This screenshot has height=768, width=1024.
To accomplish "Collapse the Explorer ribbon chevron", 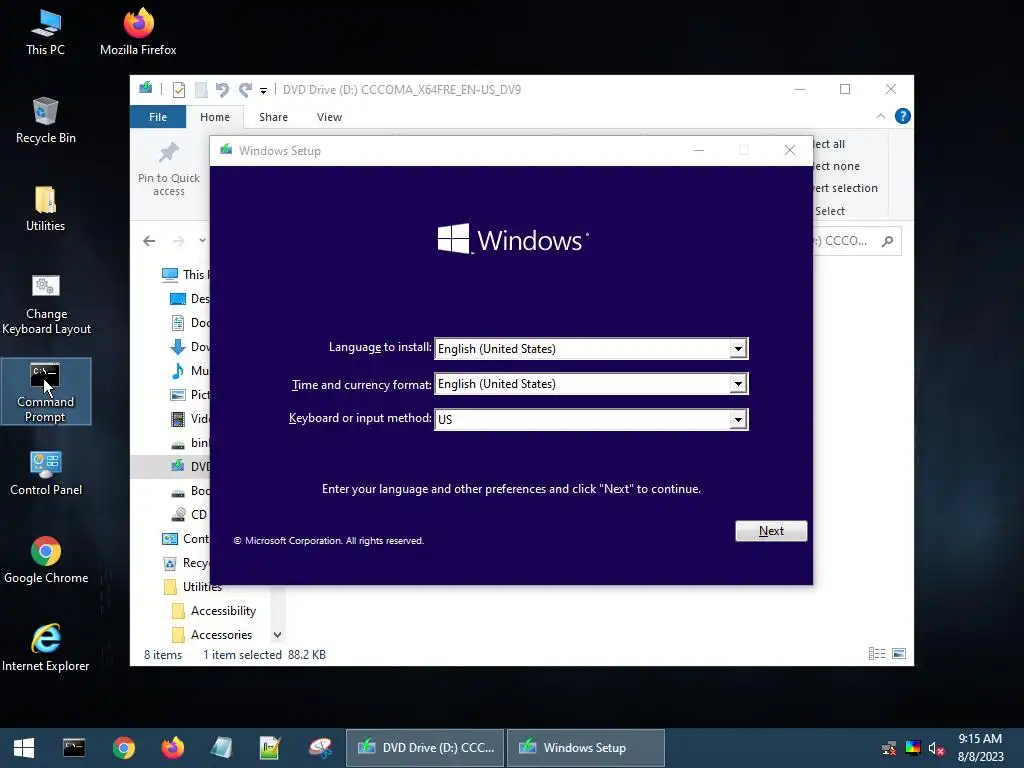I will (x=881, y=116).
